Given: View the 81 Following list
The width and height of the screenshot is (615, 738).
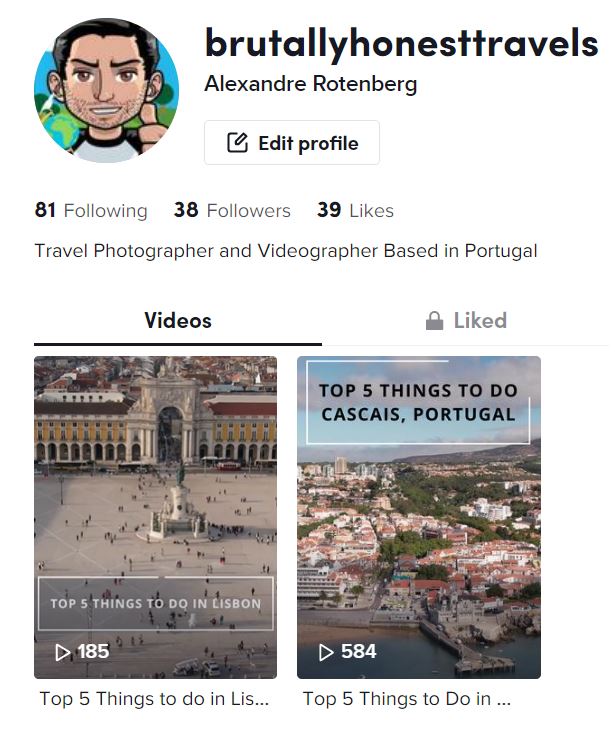Looking at the screenshot, I should (x=91, y=211).
